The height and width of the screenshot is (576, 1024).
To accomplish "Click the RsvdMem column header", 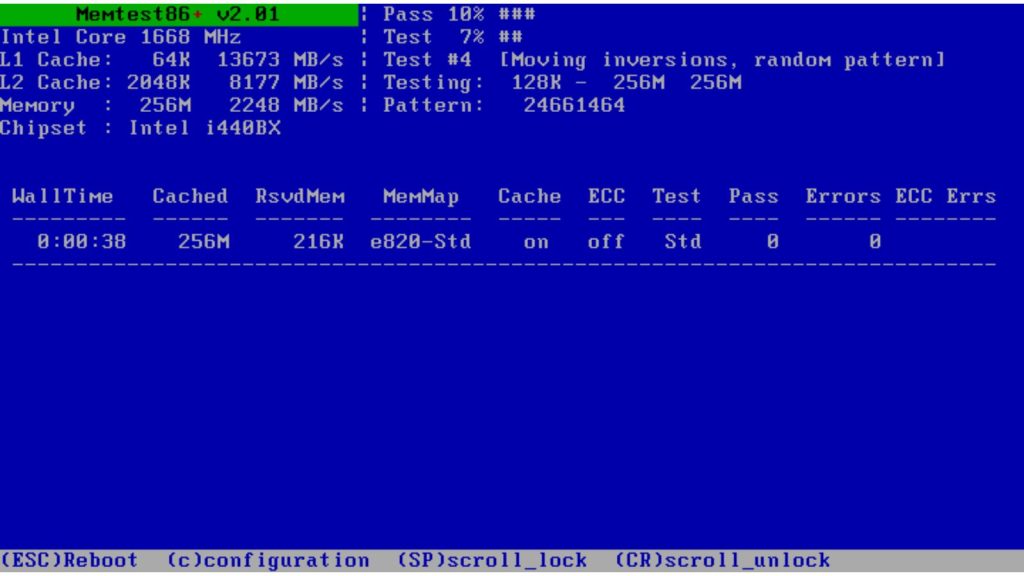I will pos(300,196).
